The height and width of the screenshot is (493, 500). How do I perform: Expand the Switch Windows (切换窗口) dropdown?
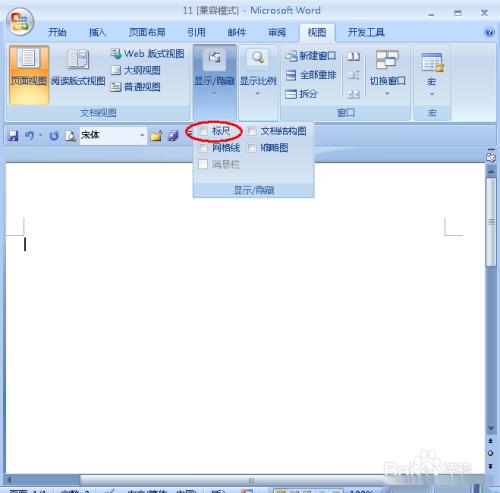pos(387,73)
